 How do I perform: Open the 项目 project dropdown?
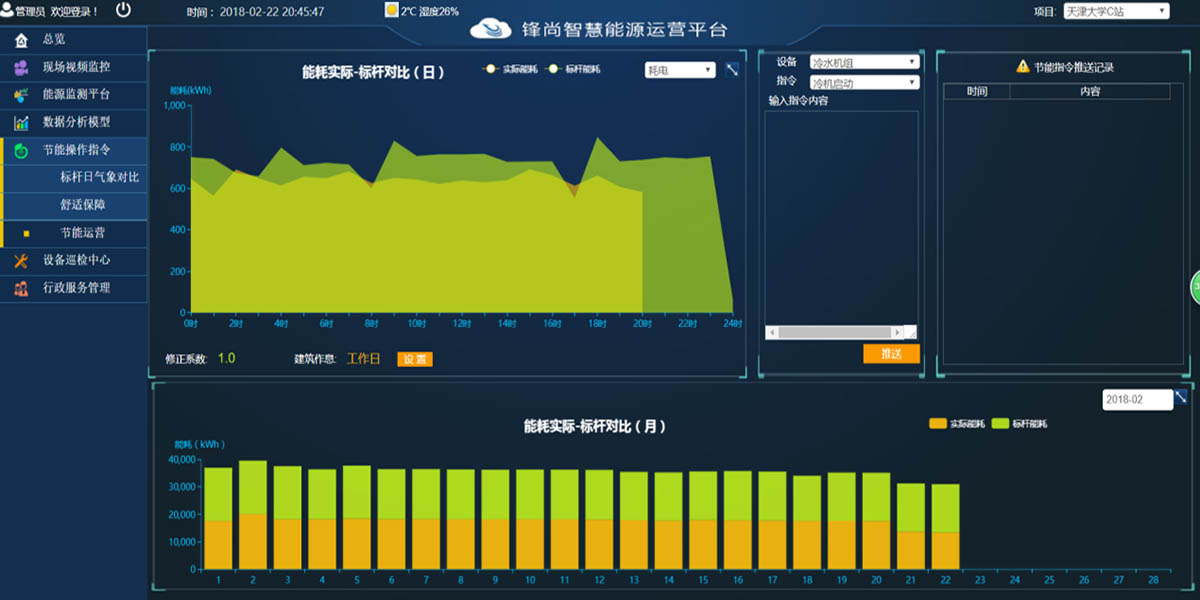[x=1115, y=11]
